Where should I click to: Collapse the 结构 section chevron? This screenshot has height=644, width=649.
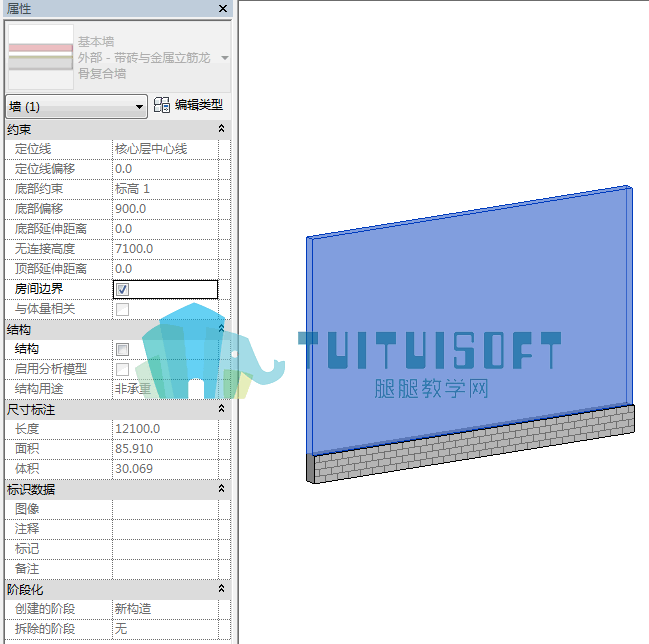click(221, 329)
